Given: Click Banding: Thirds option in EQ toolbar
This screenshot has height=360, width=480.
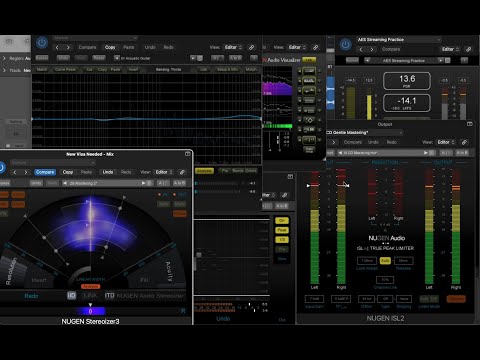Looking at the screenshot, I should point(168,69).
